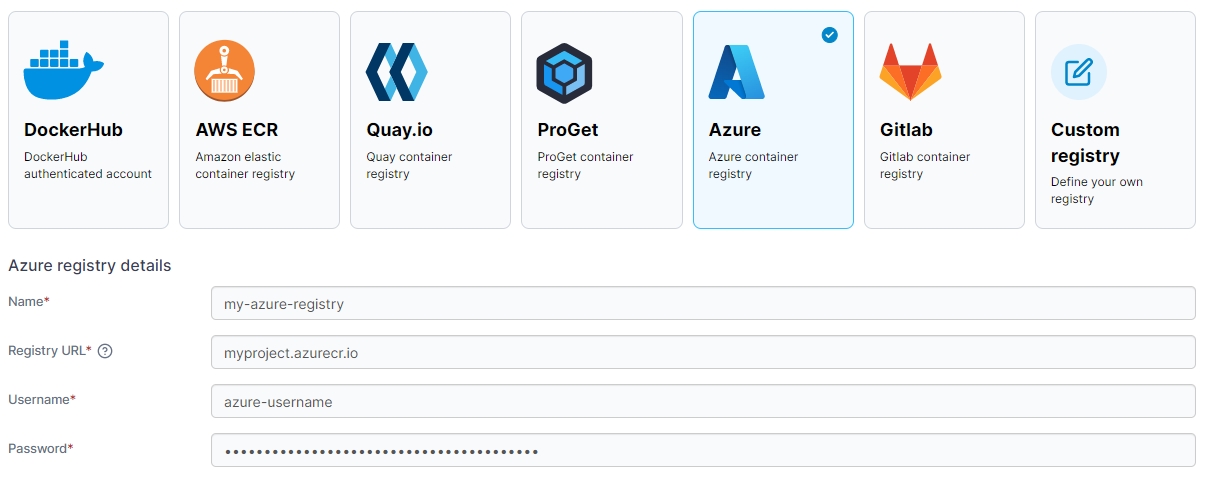Click the AWS ECR orange icon
The image size is (1206, 477).
[224, 72]
